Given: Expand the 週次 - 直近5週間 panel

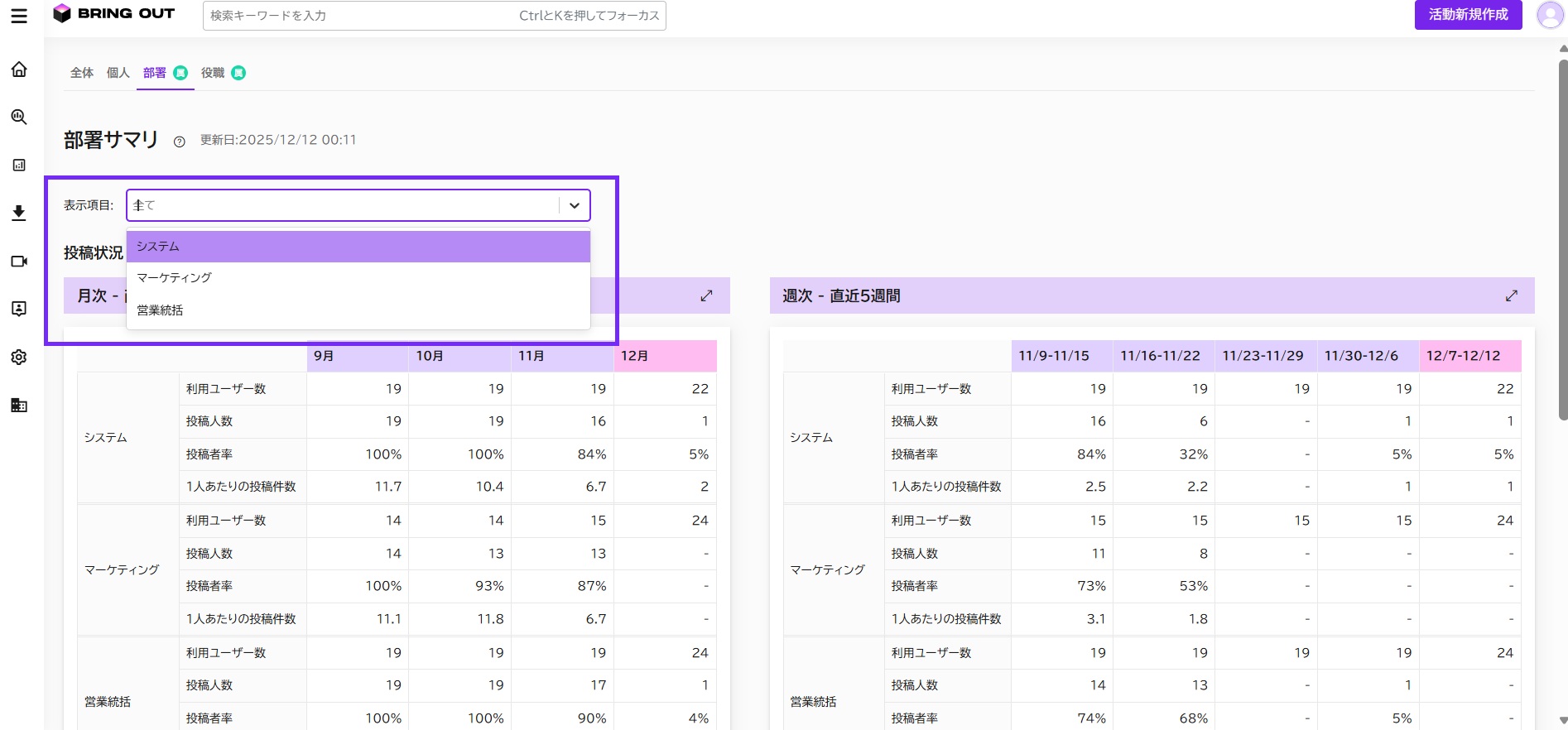Looking at the screenshot, I should click(x=1512, y=295).
